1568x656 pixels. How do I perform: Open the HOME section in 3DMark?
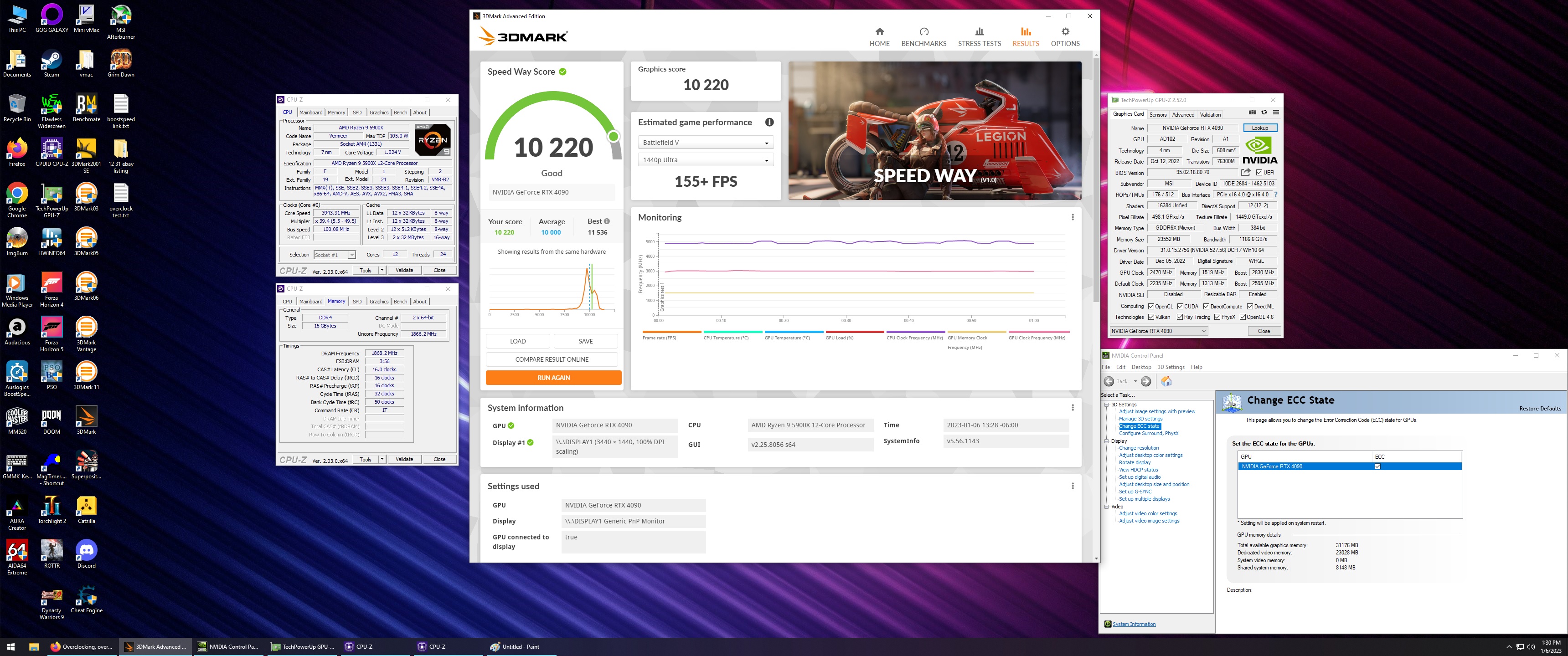coord(879,37)
